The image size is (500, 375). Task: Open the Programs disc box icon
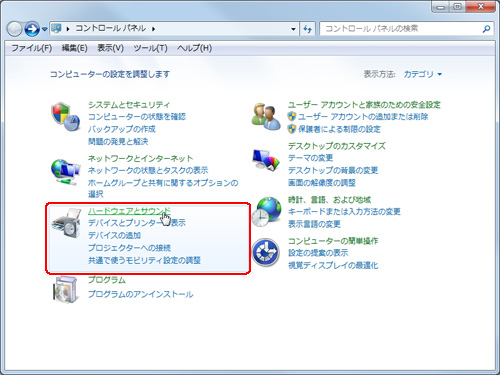pos(66,289)
